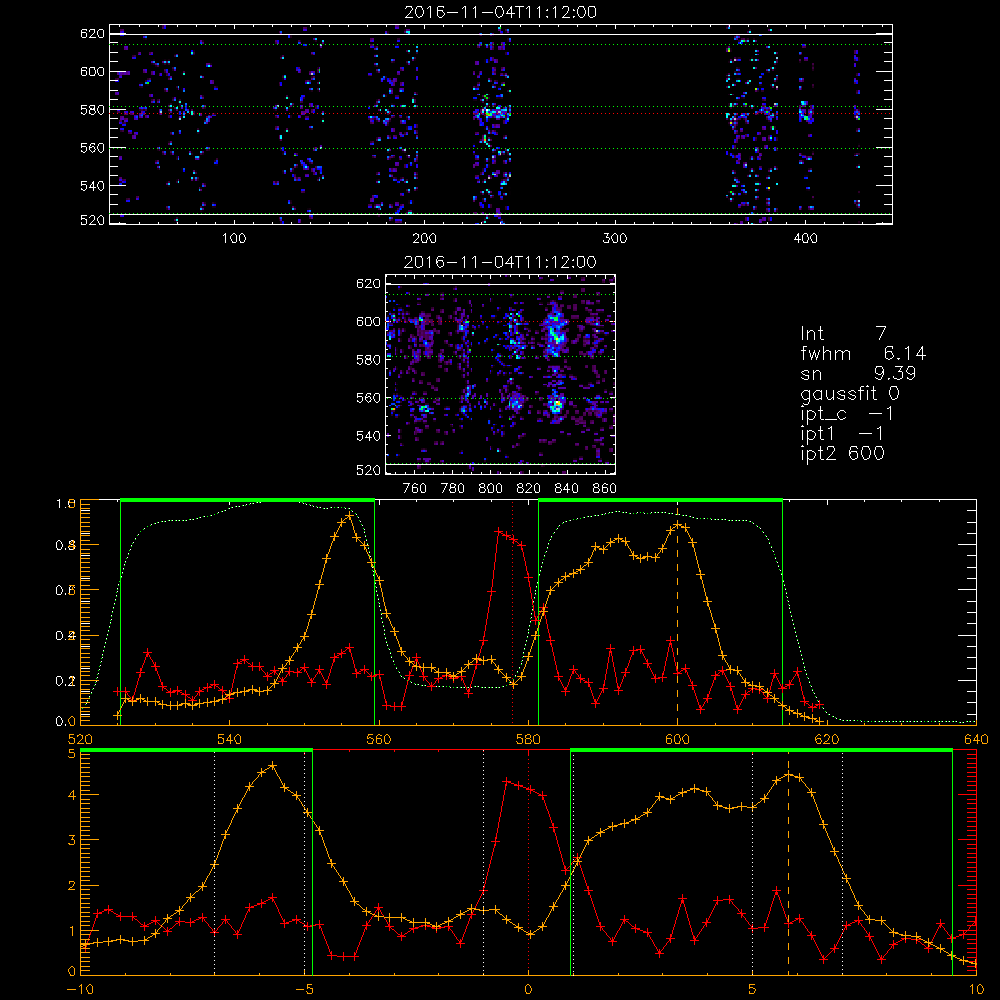Click the thick green bar spanning 581–614 in profile plot
This screenshot has width=1000, height=1000.
[x=660, y=500]
